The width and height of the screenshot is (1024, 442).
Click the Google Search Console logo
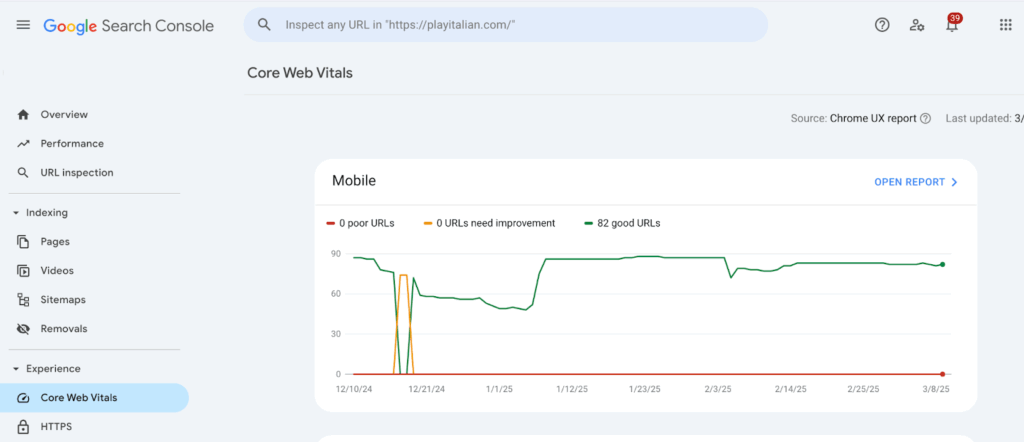129,25
